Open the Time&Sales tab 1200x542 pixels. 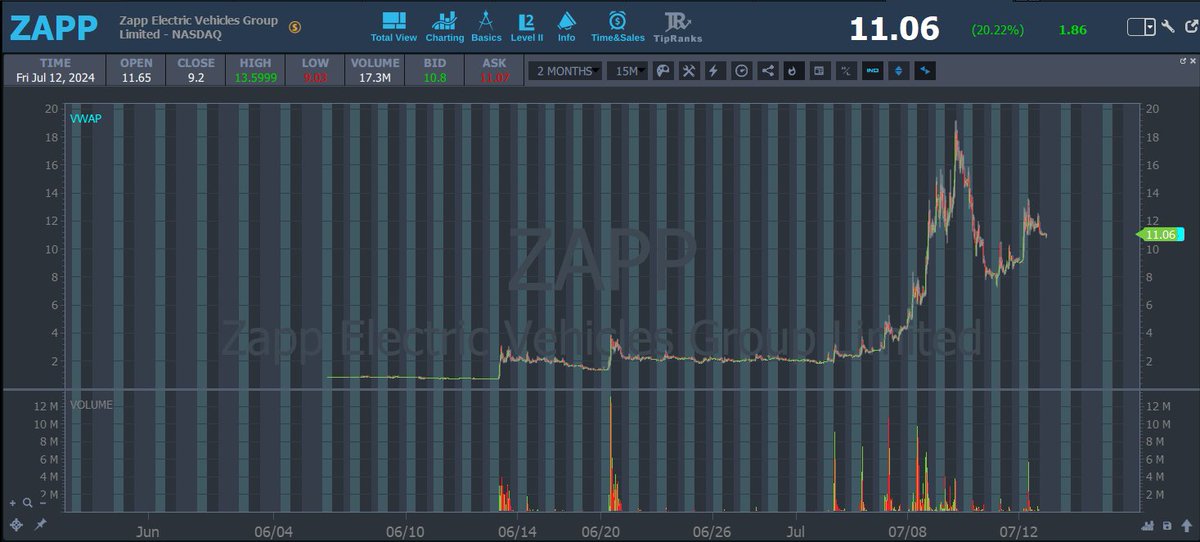click(x=617, y=27)
